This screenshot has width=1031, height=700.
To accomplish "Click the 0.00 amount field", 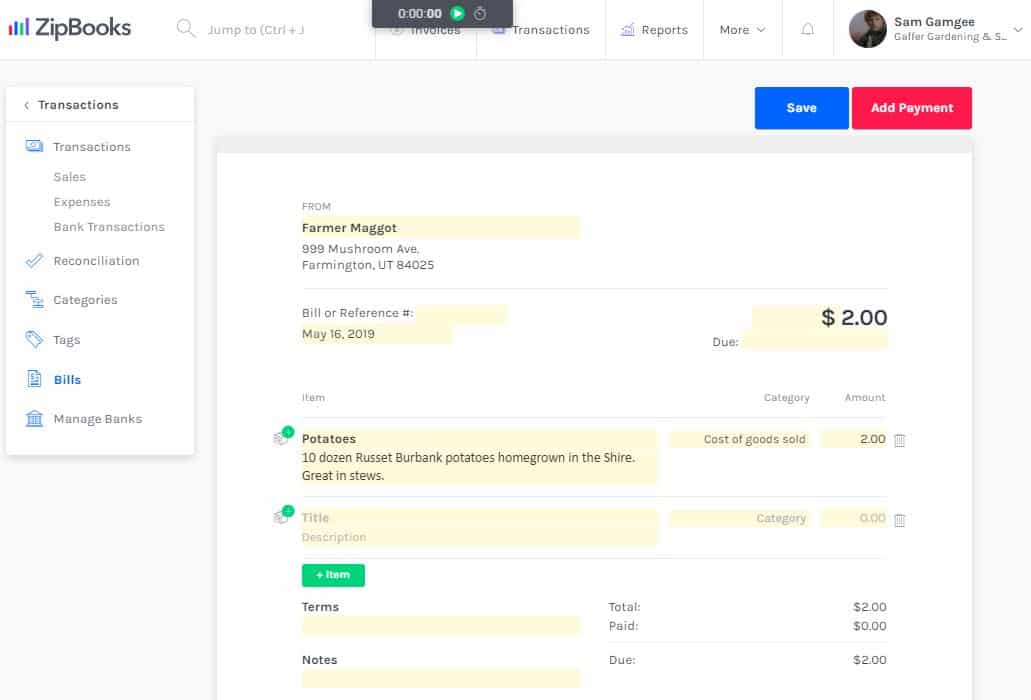I will pos(854,518).
